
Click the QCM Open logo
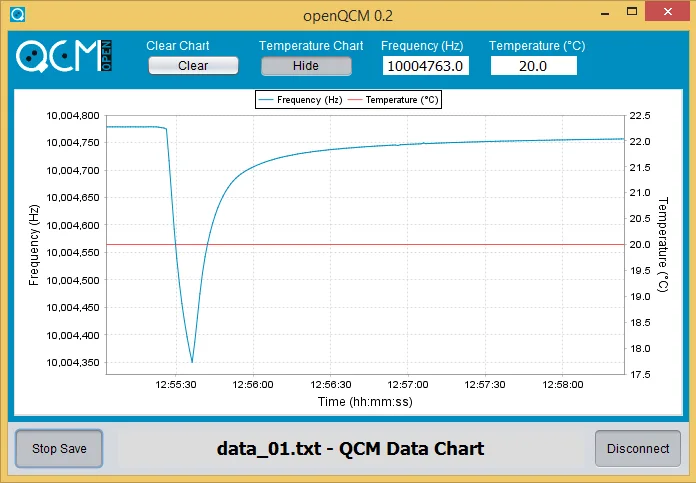(x=64, y=56)
